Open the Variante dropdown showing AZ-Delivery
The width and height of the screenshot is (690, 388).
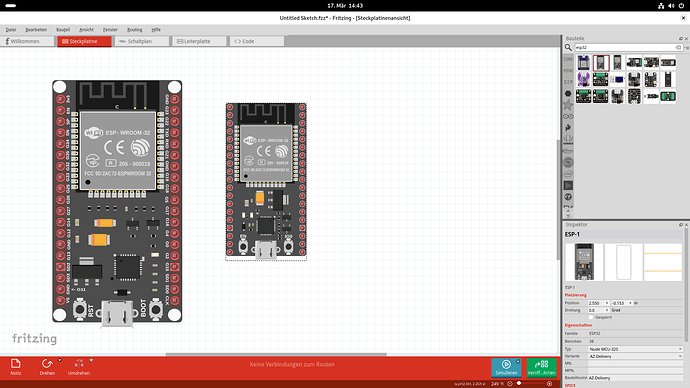click(x=635, y=356)
